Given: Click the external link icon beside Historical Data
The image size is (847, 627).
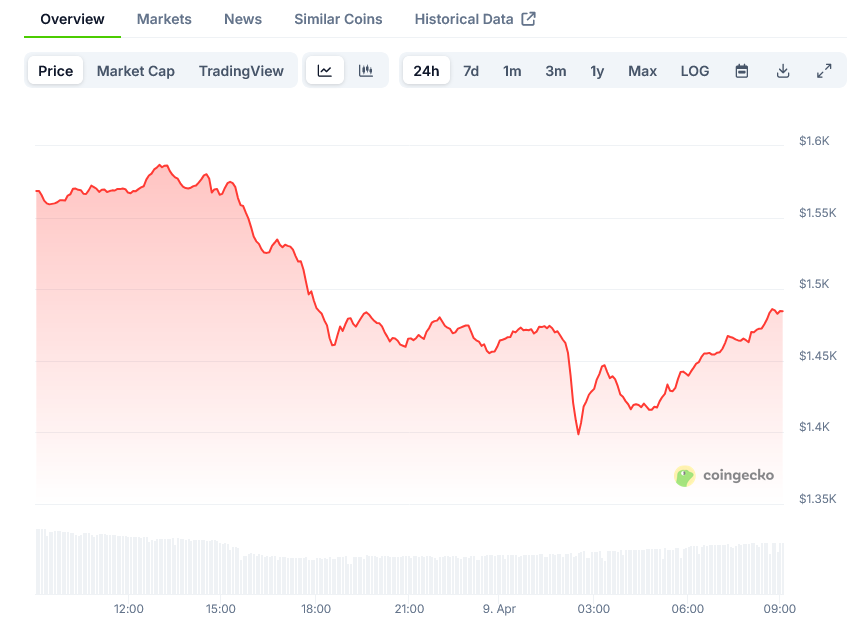Looking at the screenshot, I should click(x=529, y=19).
